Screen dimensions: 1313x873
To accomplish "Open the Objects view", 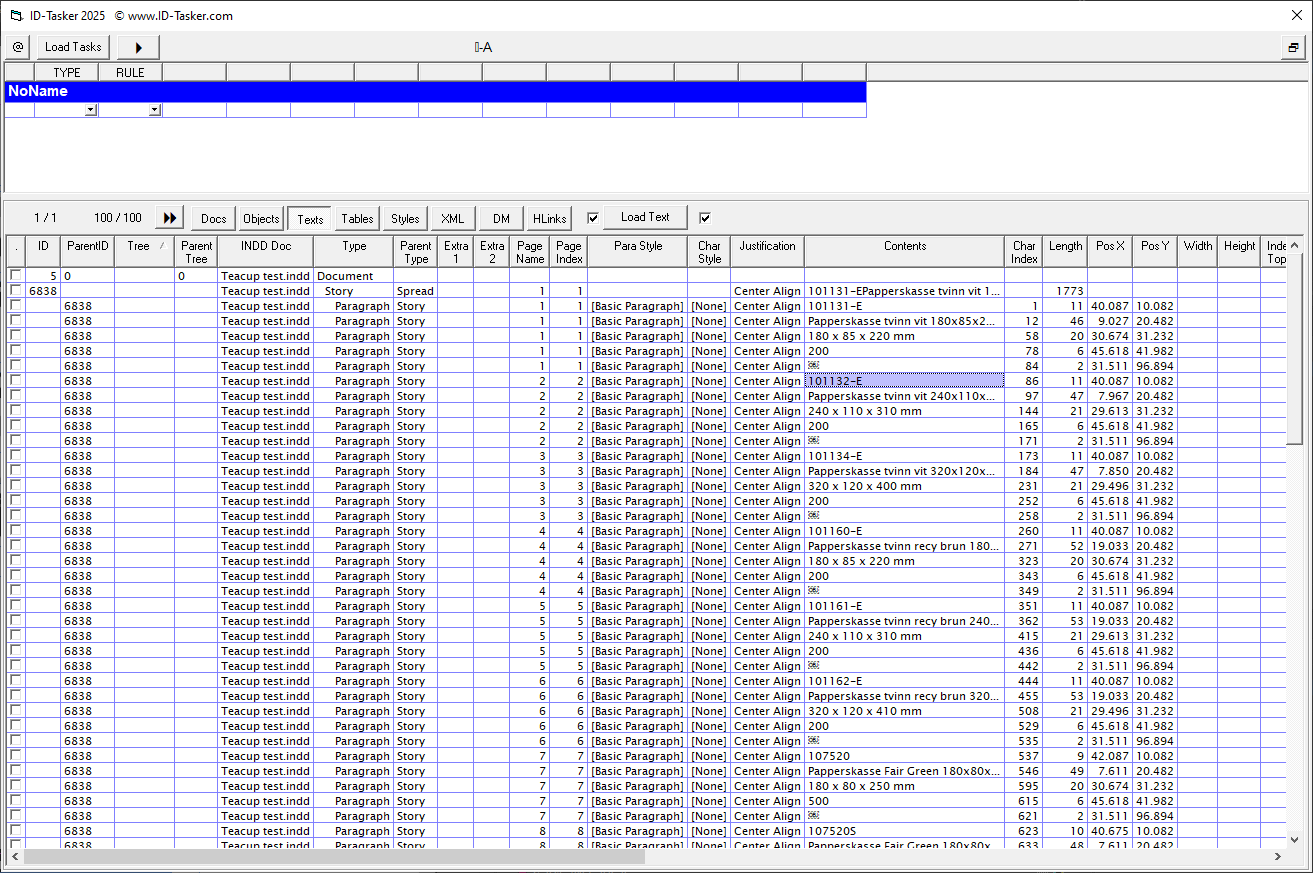I will click(x=260, y=217).
